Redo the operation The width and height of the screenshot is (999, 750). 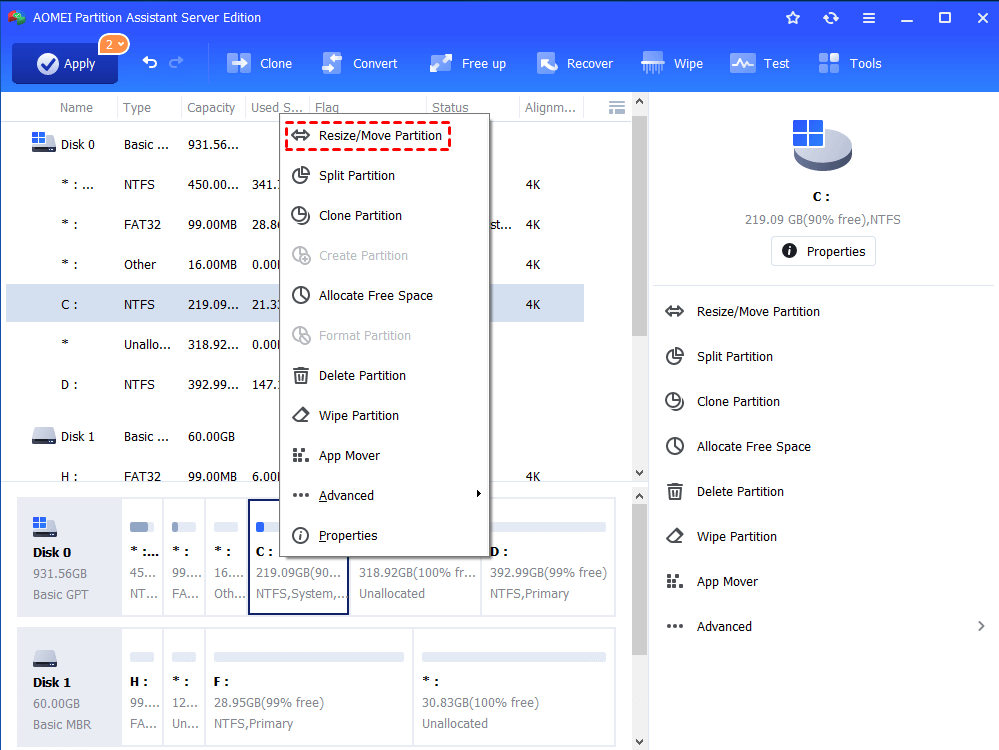click(176, 62)
